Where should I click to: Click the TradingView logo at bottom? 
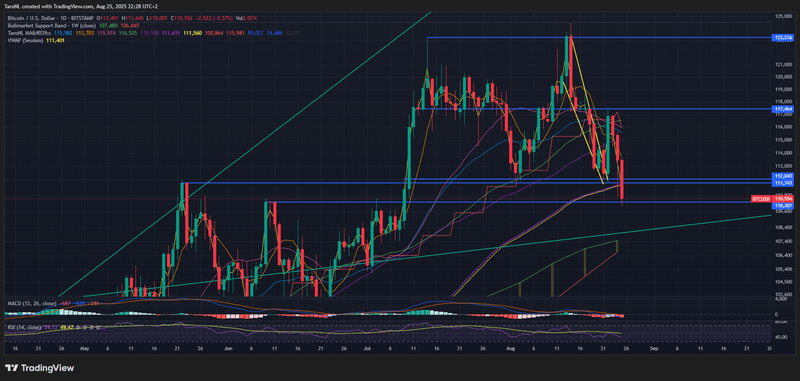39,368
